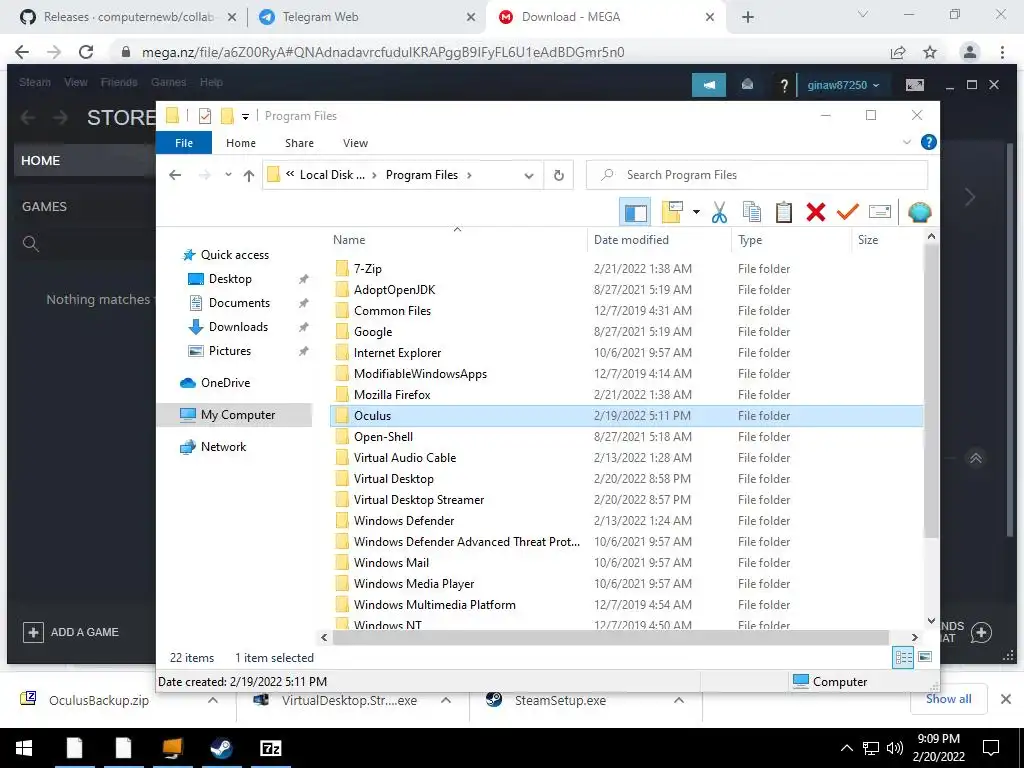
Task: Select the Virtual Desktop Streamer folder
Action: [626, 500]
